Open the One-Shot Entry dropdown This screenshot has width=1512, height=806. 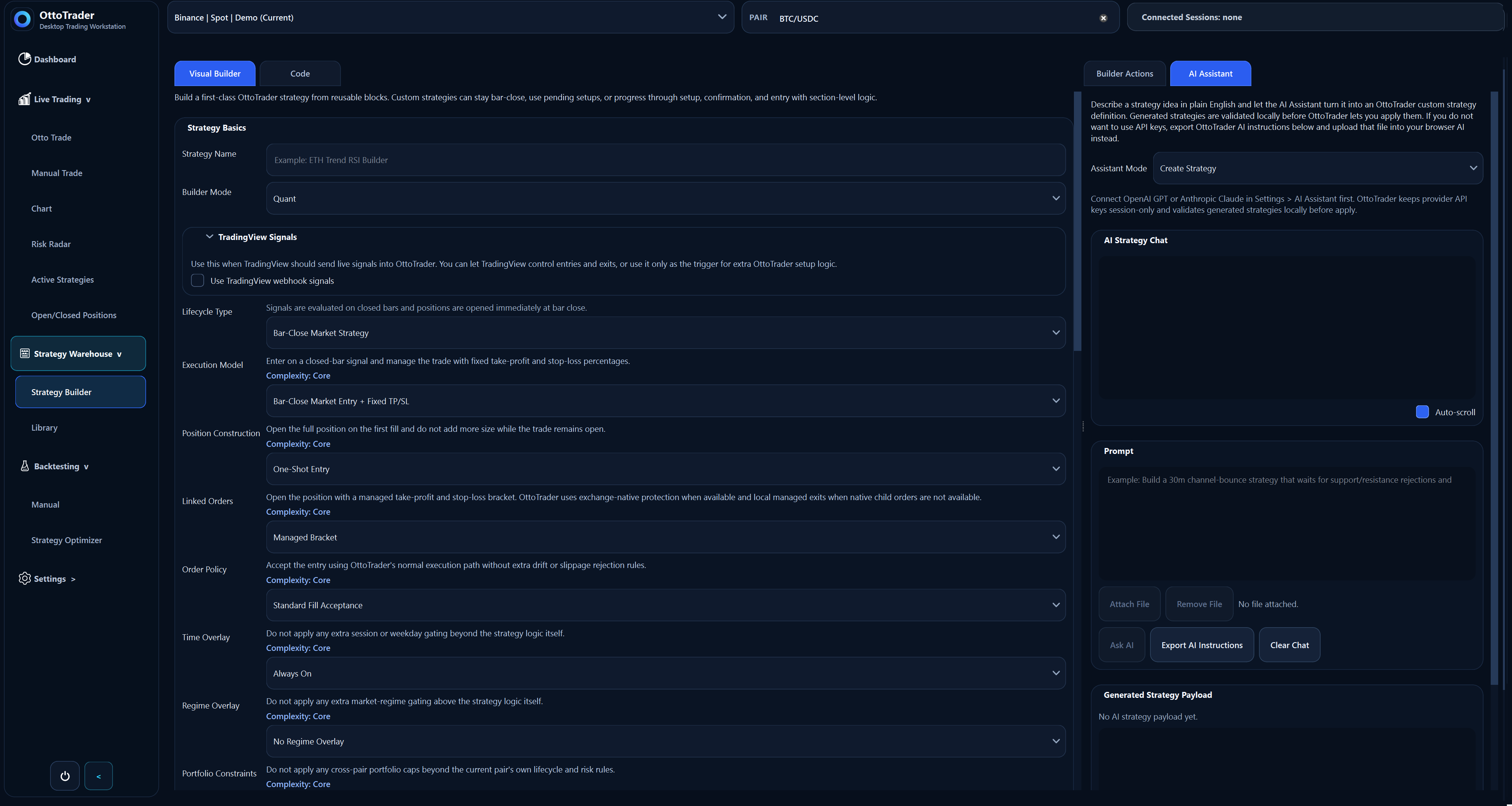coord(665,469)
